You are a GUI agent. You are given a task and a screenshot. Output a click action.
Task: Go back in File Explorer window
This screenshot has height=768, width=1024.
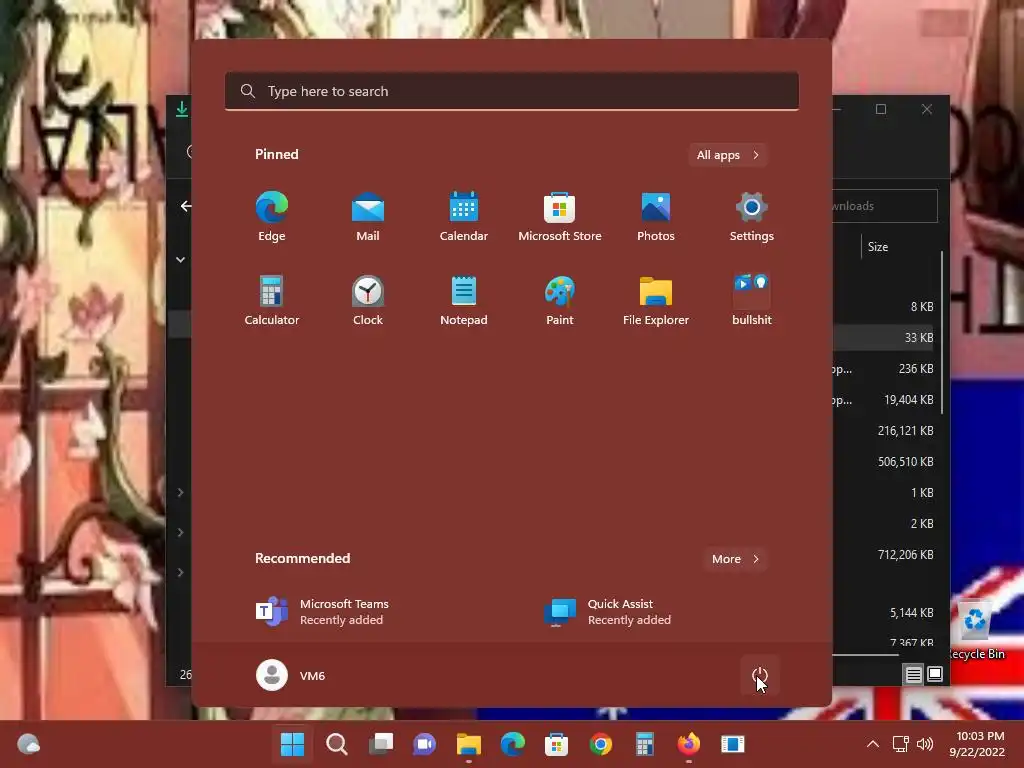click(x=186, y=206)
